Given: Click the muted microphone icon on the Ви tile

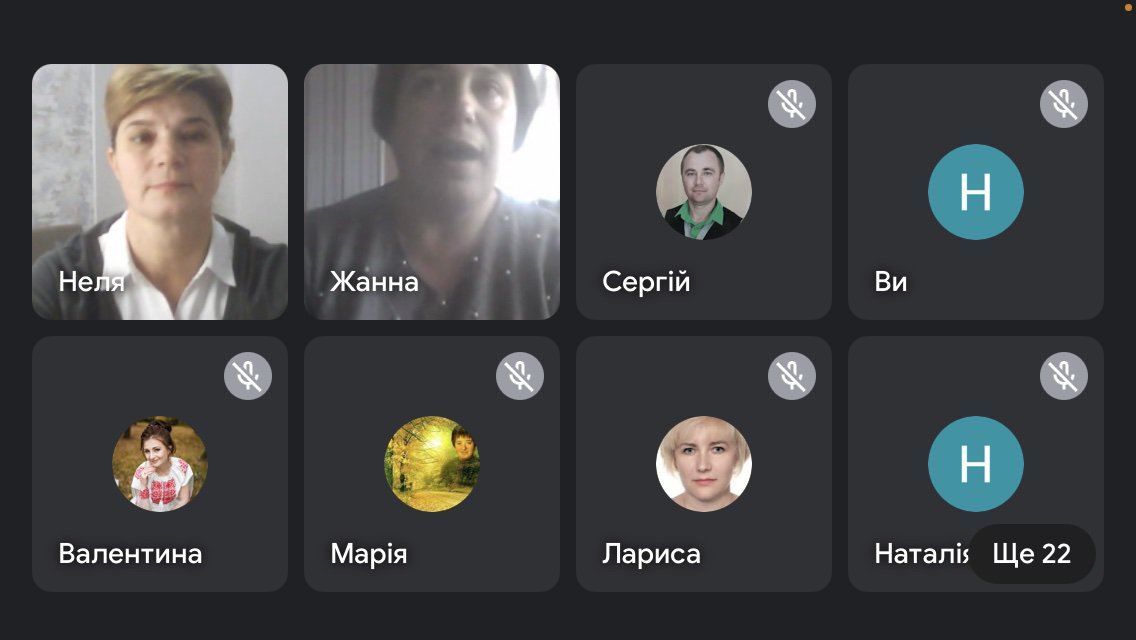Looking at the screenshot, I should 1064,104.
